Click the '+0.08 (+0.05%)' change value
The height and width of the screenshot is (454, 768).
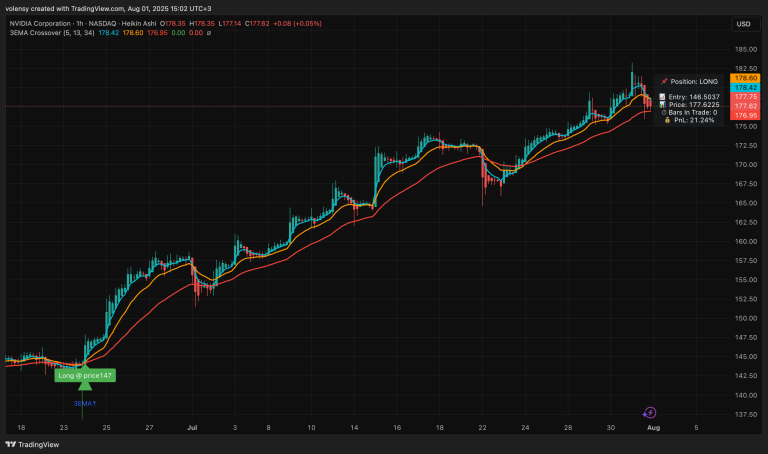coord(297,24)
